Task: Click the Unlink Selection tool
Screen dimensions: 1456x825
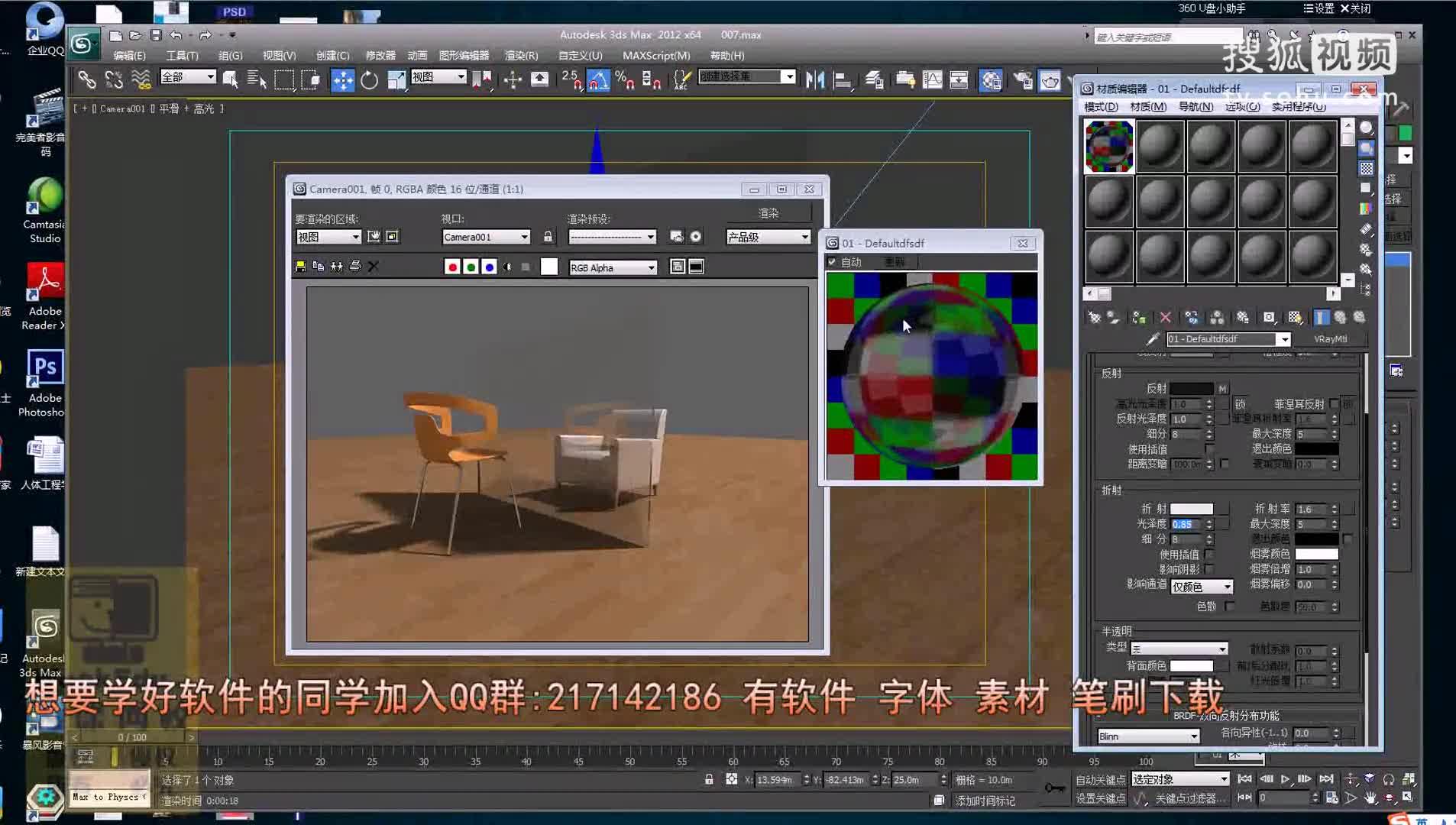Action: pos(114,79)
